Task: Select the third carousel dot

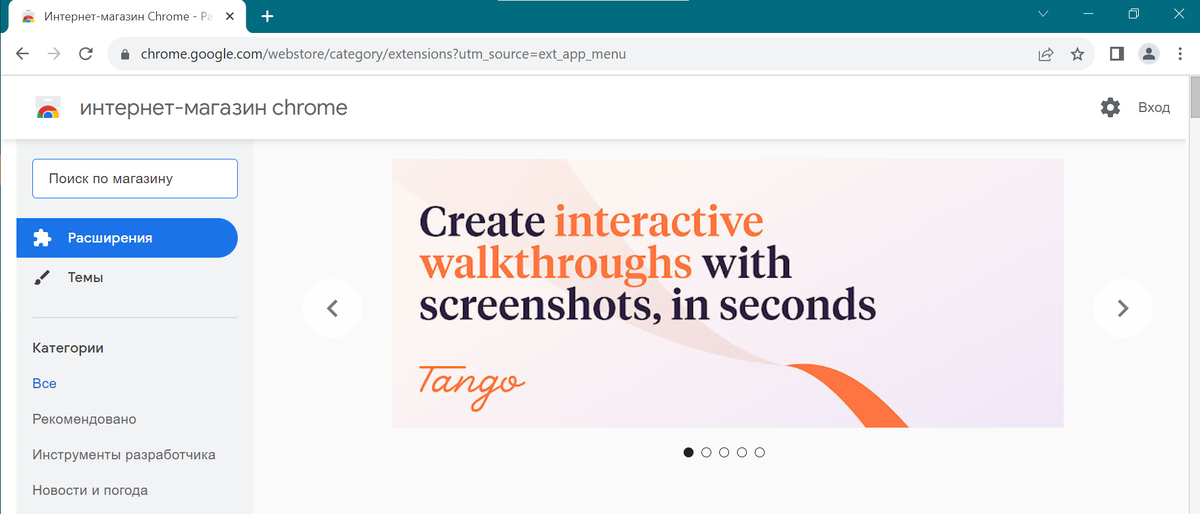Action: [724, 453]
